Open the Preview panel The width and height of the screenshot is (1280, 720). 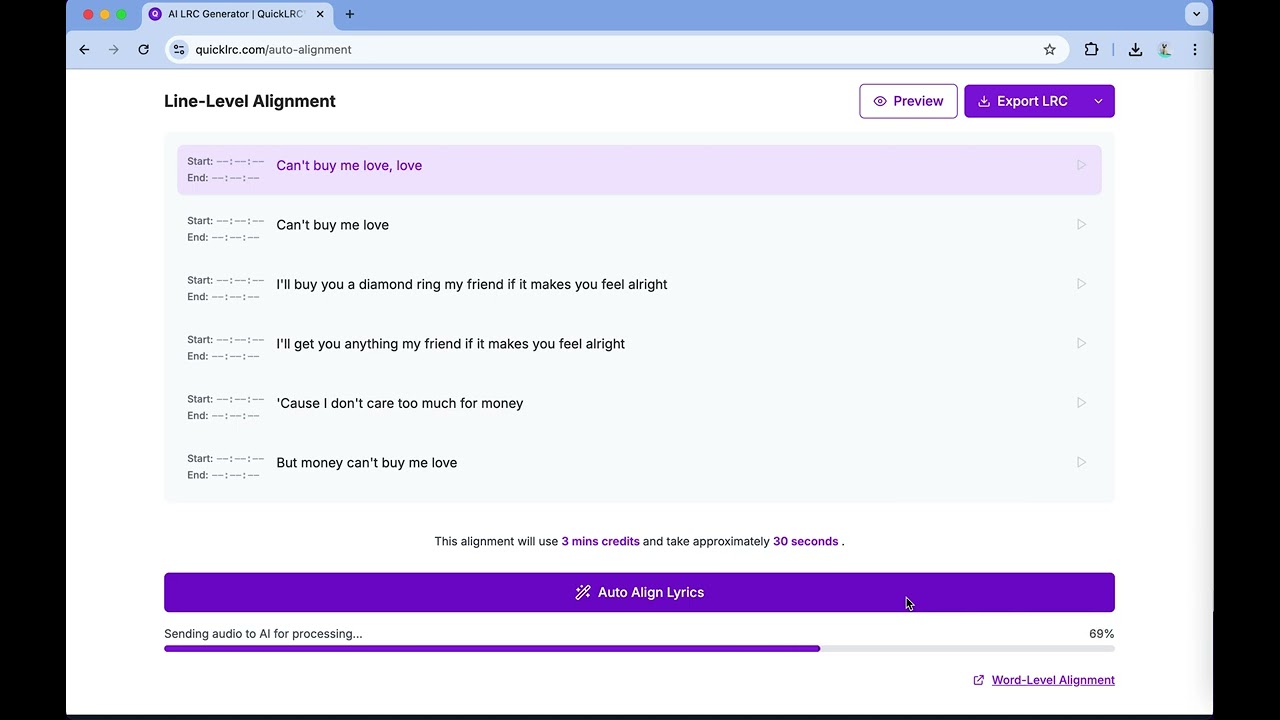(x=908, y=101)
